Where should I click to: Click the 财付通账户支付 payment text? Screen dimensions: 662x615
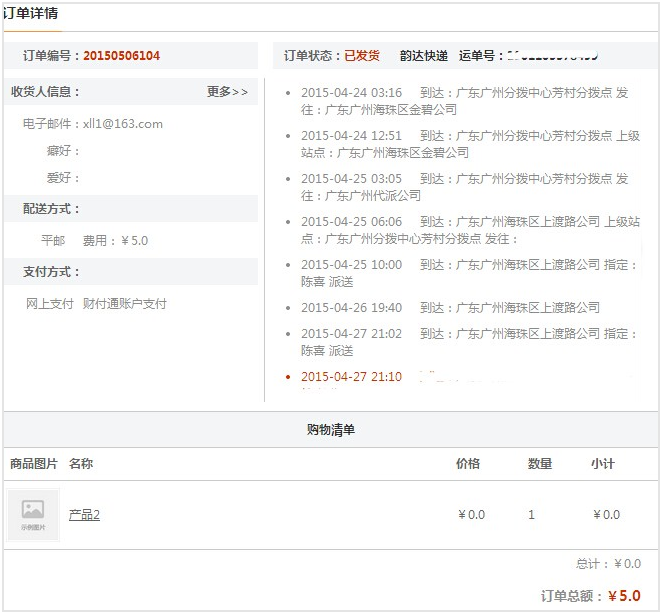(x=125, y=304)
